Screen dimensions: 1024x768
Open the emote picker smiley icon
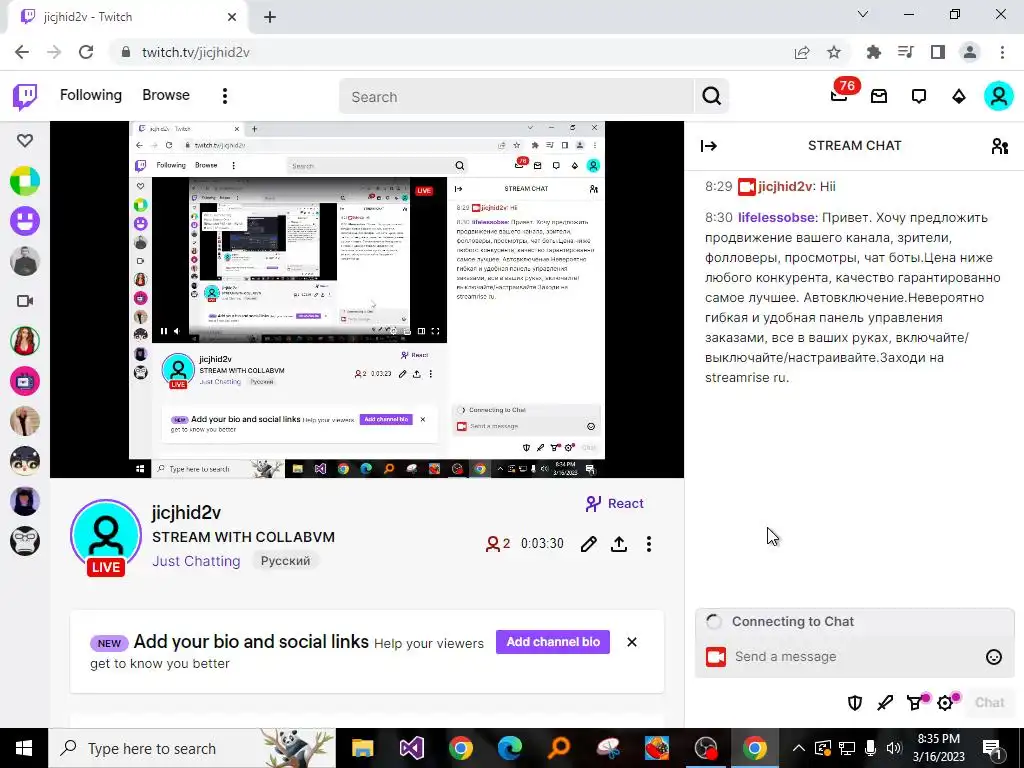click(993, 657)
